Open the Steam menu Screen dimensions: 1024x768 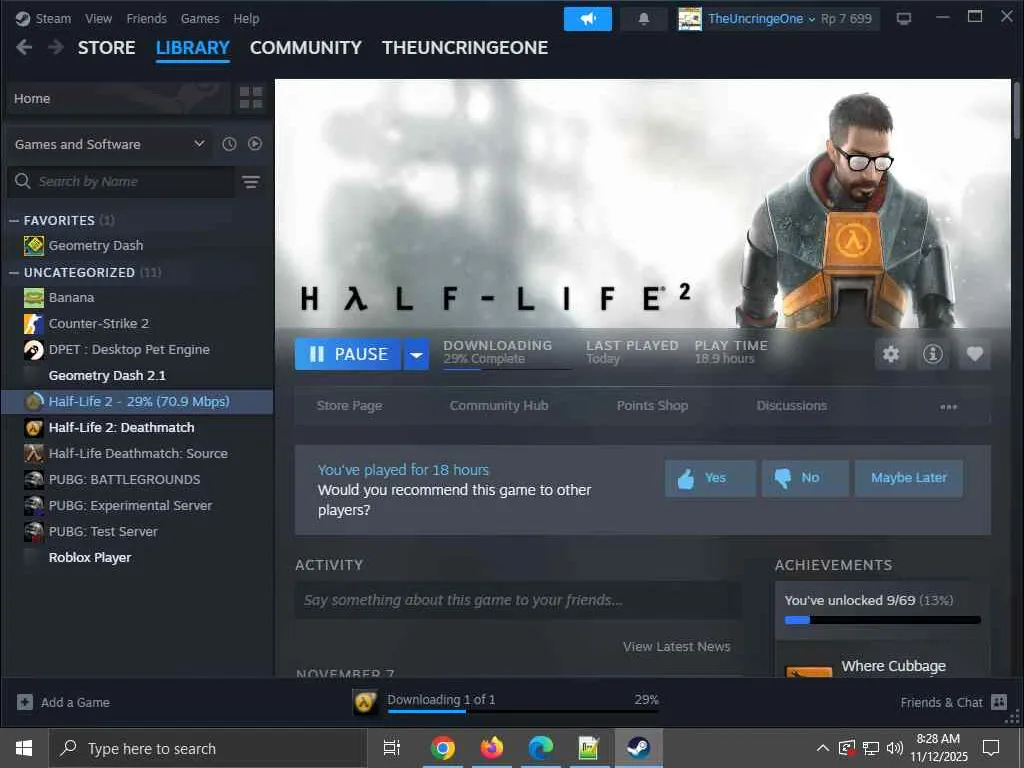coord(53,19)
